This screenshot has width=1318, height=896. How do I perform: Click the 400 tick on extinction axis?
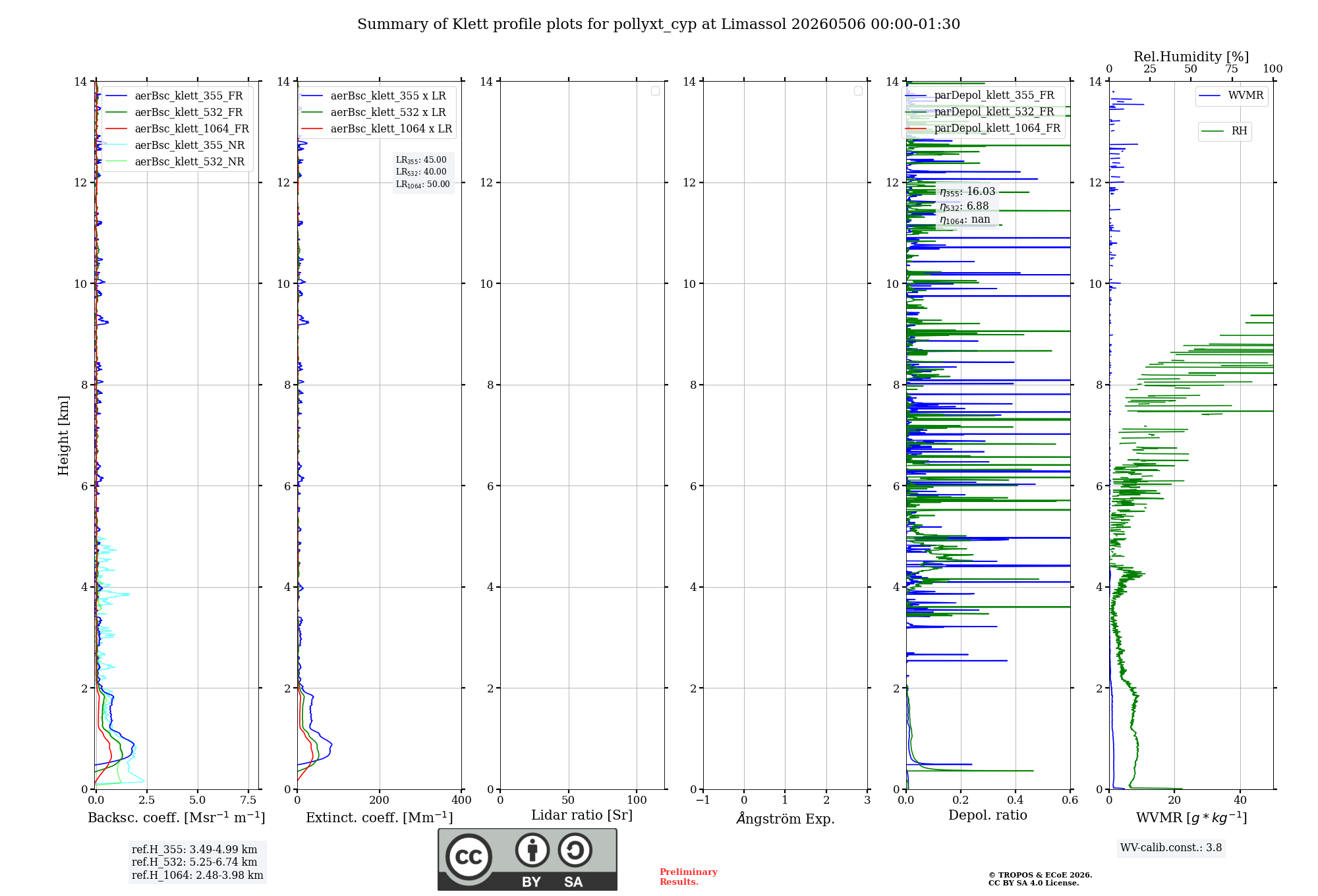coord(461,800)
